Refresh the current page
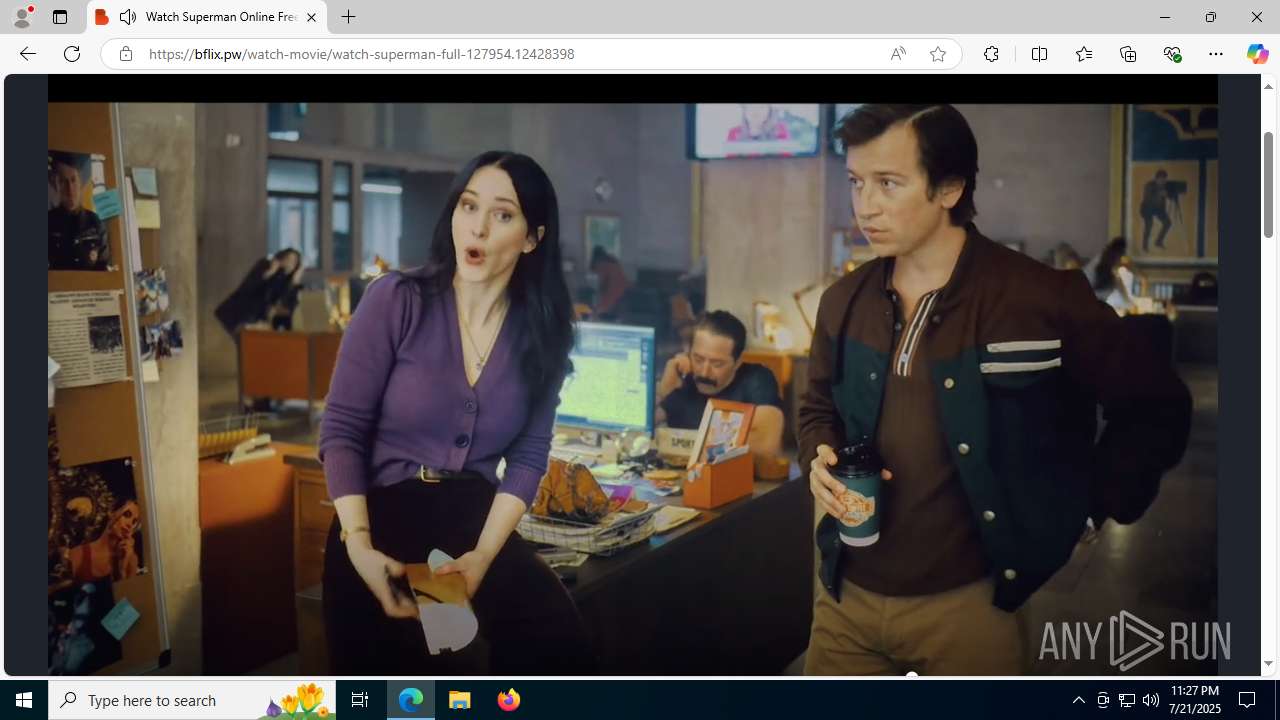This screenshot has width=1280, height=720. 72,54
